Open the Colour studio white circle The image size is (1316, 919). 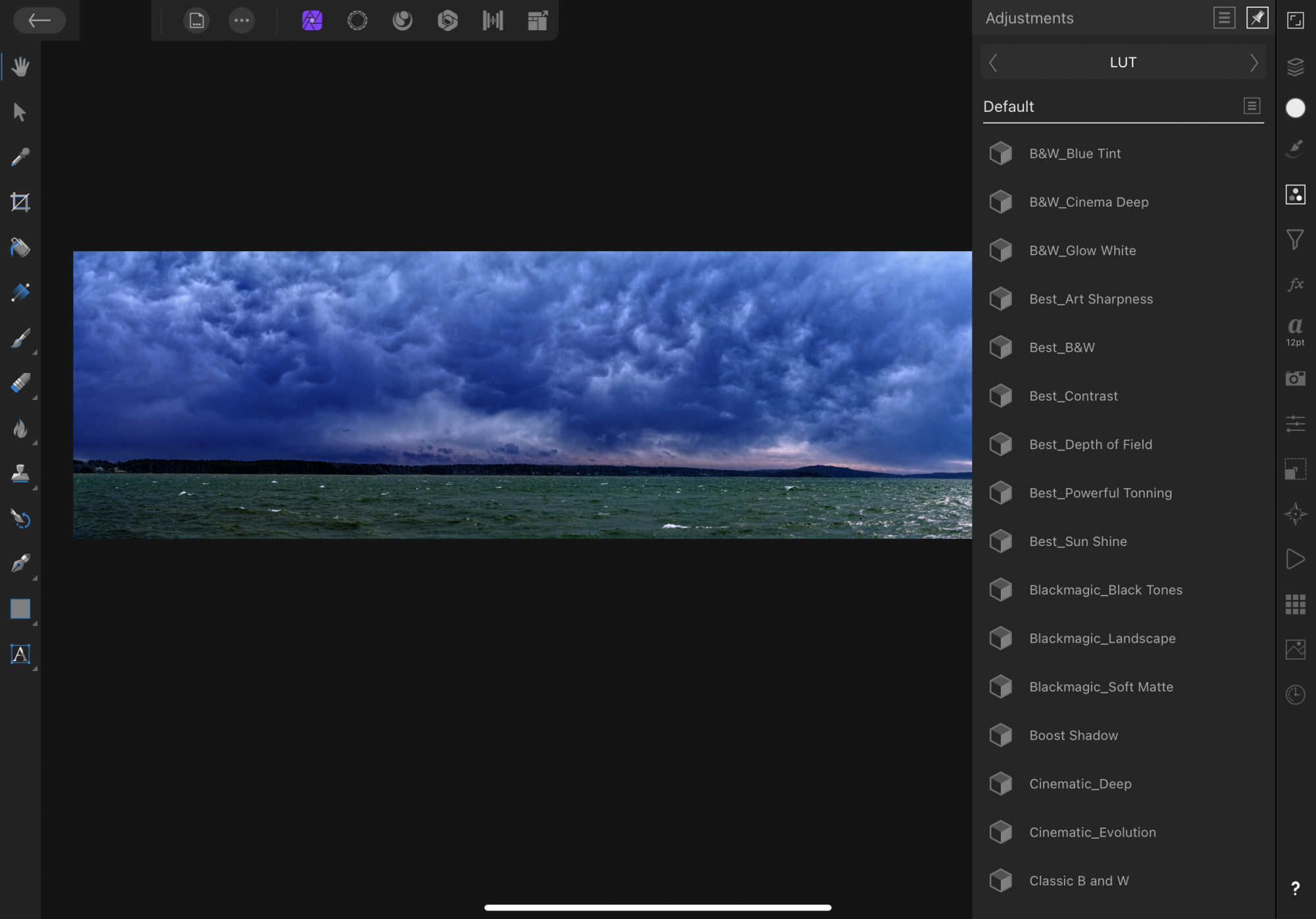(1295, 108)
